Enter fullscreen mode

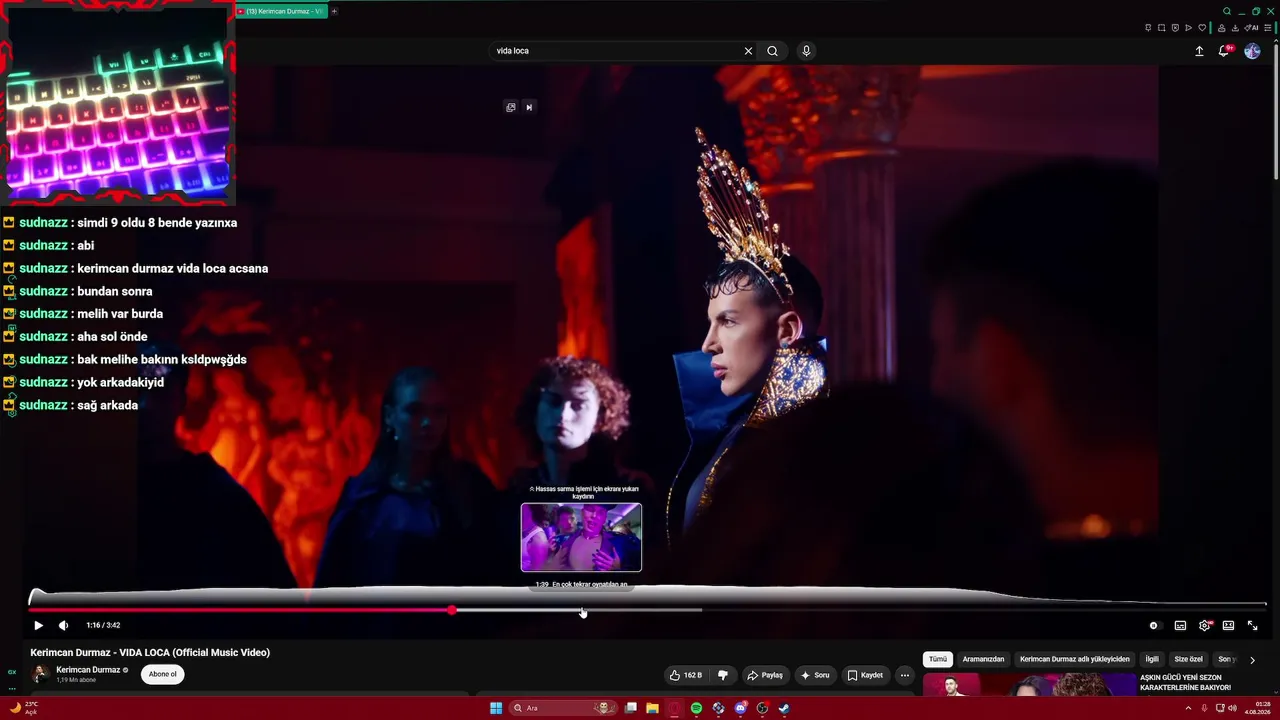[x=1252, y=625]
